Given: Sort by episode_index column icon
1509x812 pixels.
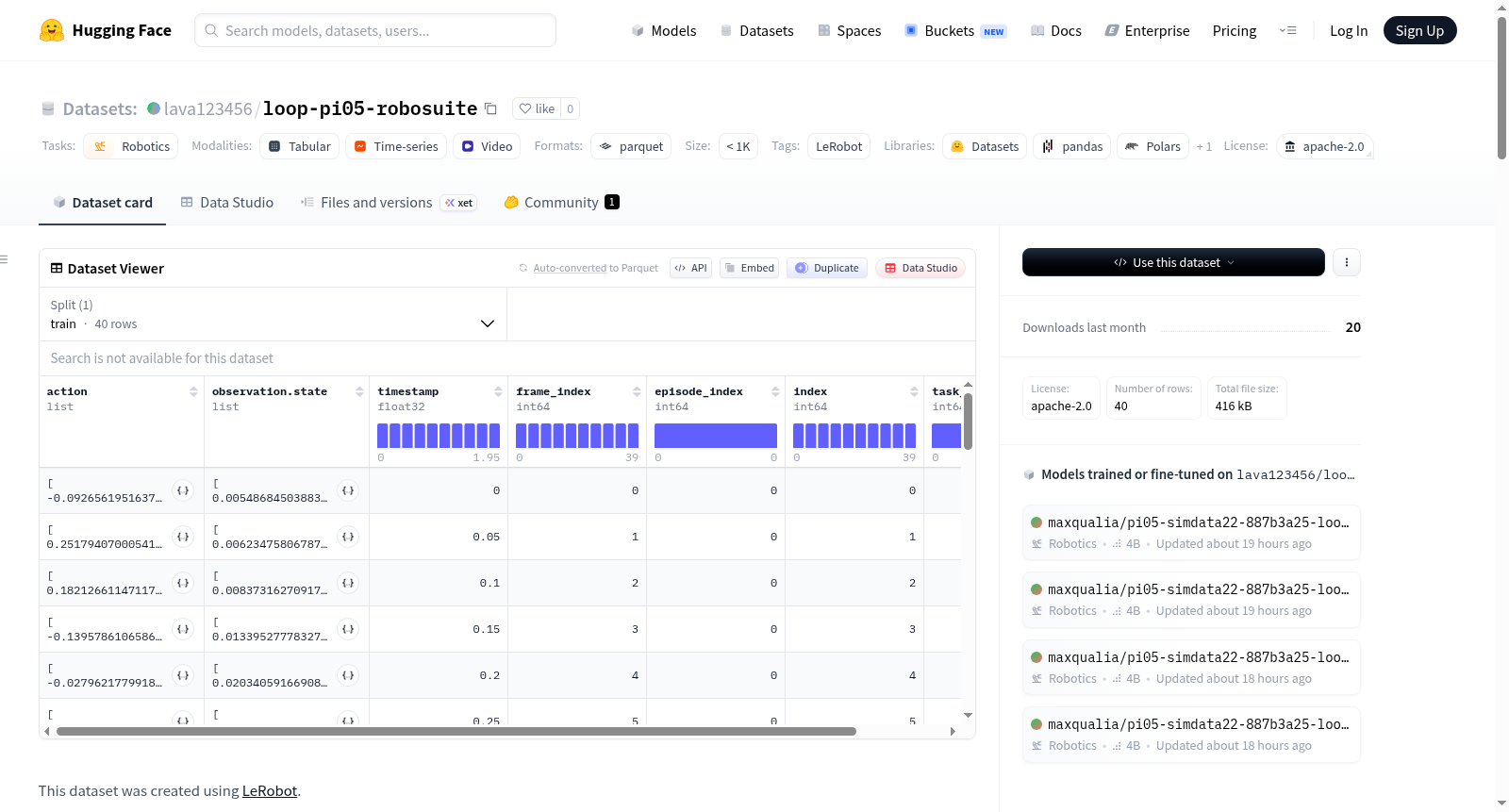Looking at the screenshot, I should pyautogui.click(x=775, y=391).
